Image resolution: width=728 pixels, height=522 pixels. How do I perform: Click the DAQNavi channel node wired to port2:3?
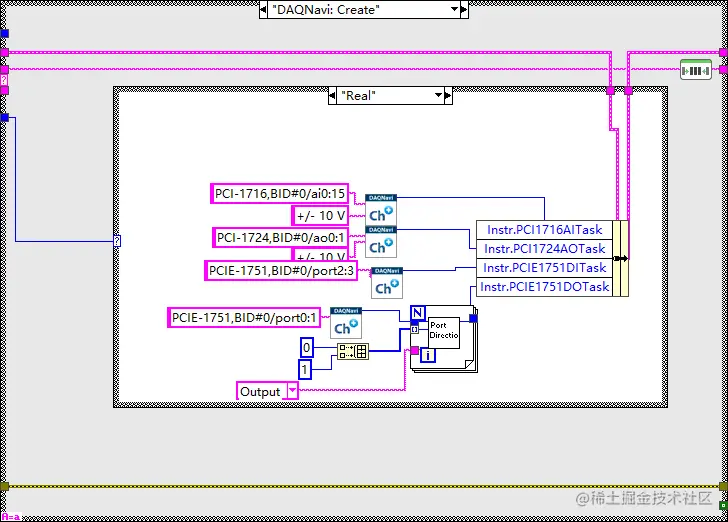[387, 283]
